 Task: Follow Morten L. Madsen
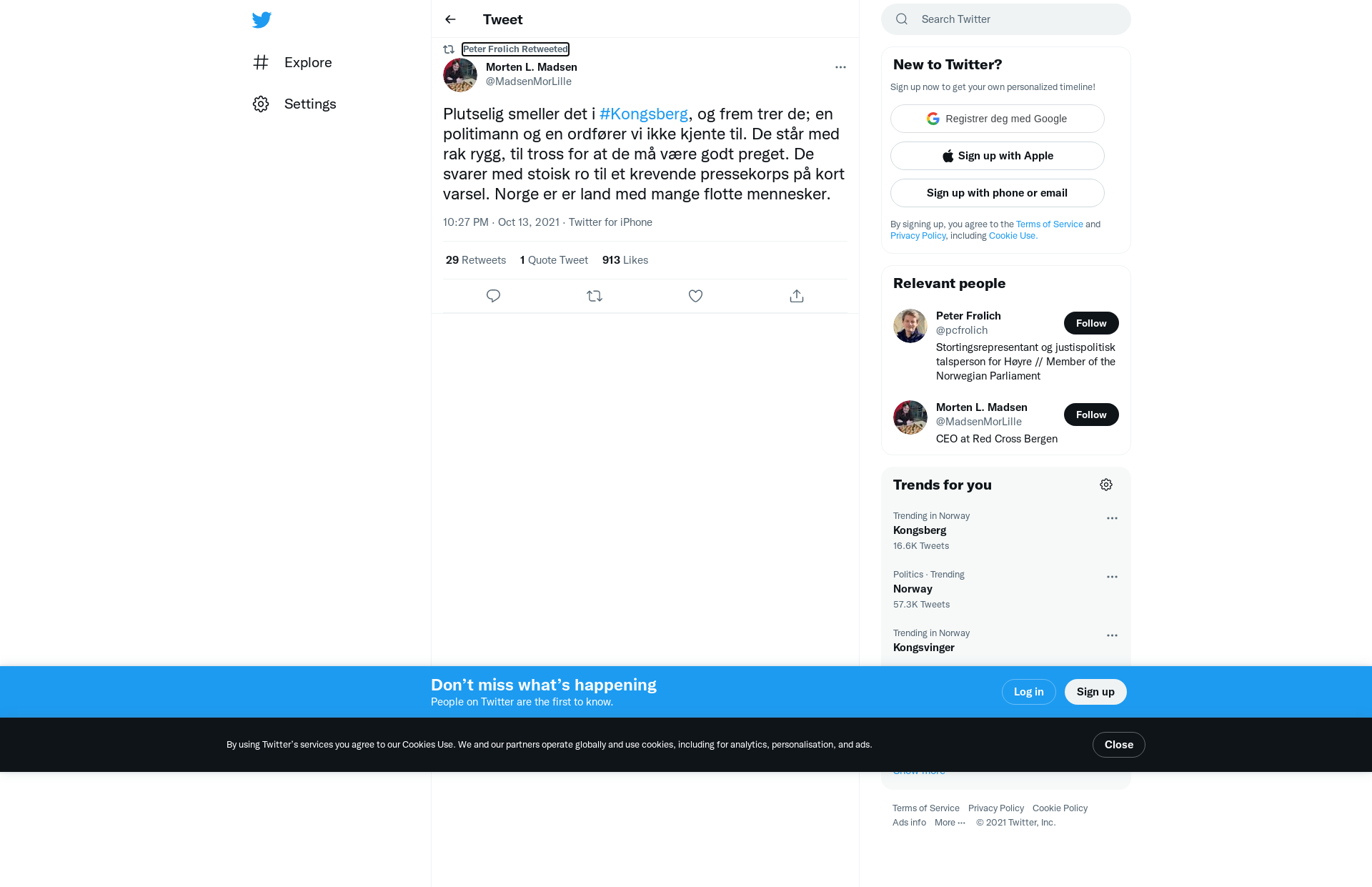click(x=1091, y=415)
